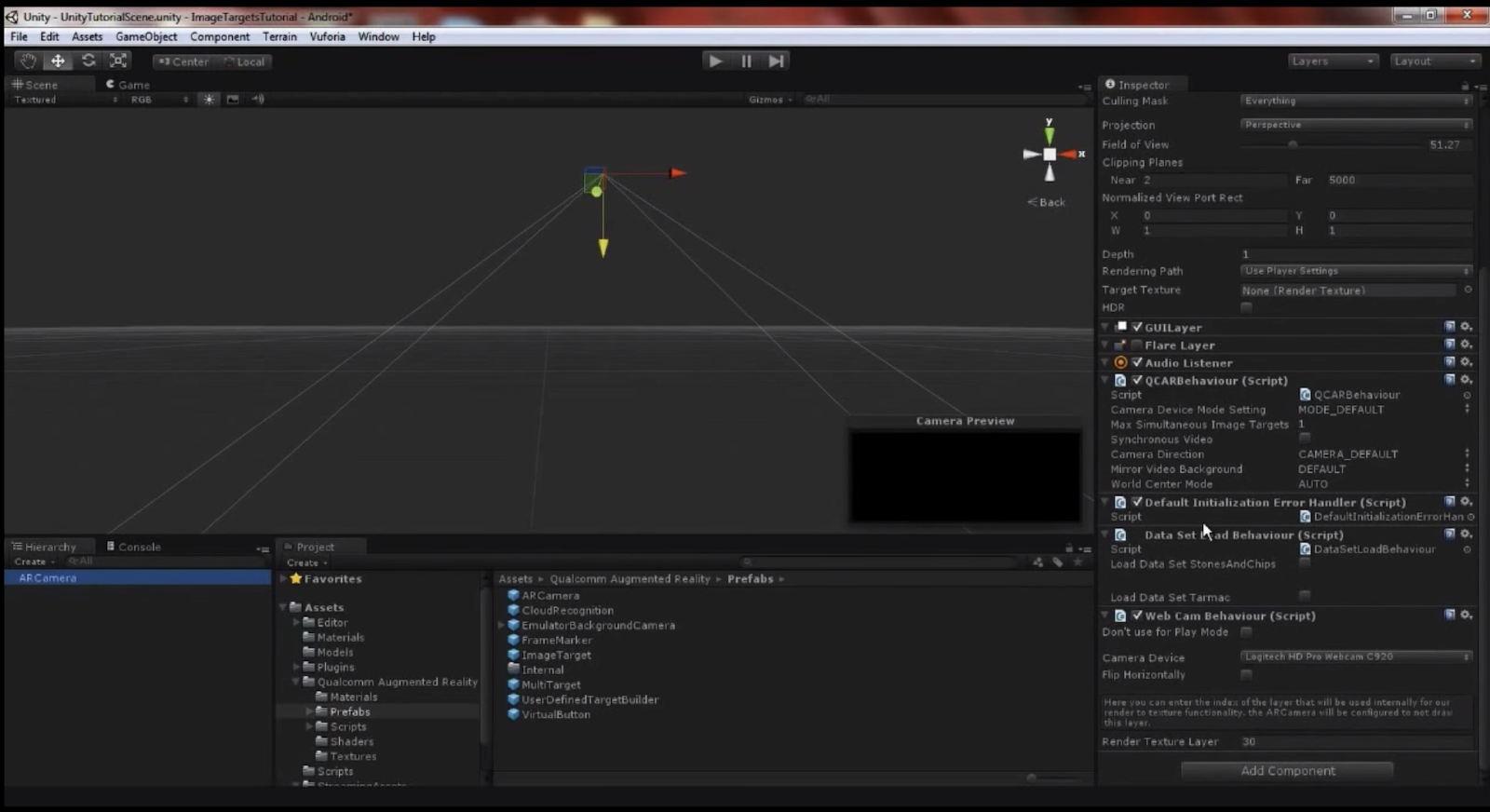Open help for GUILayer component
The image size is (1490, 812).
pos(1450,327)
